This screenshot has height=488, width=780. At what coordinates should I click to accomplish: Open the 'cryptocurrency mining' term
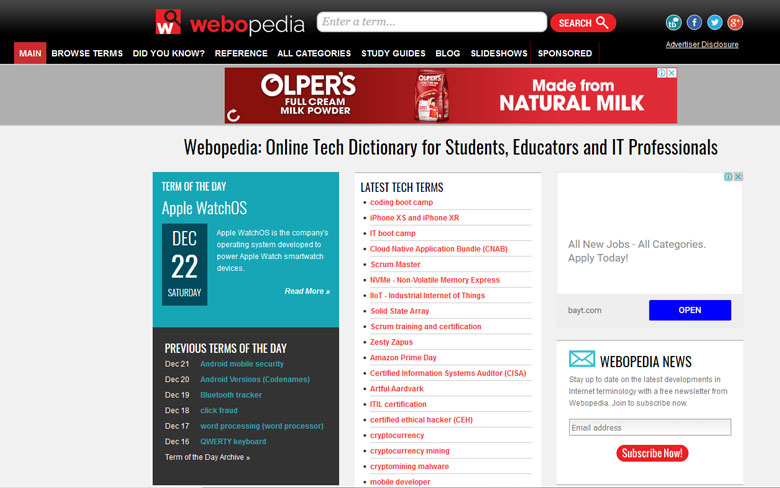[x=409, y=451]
